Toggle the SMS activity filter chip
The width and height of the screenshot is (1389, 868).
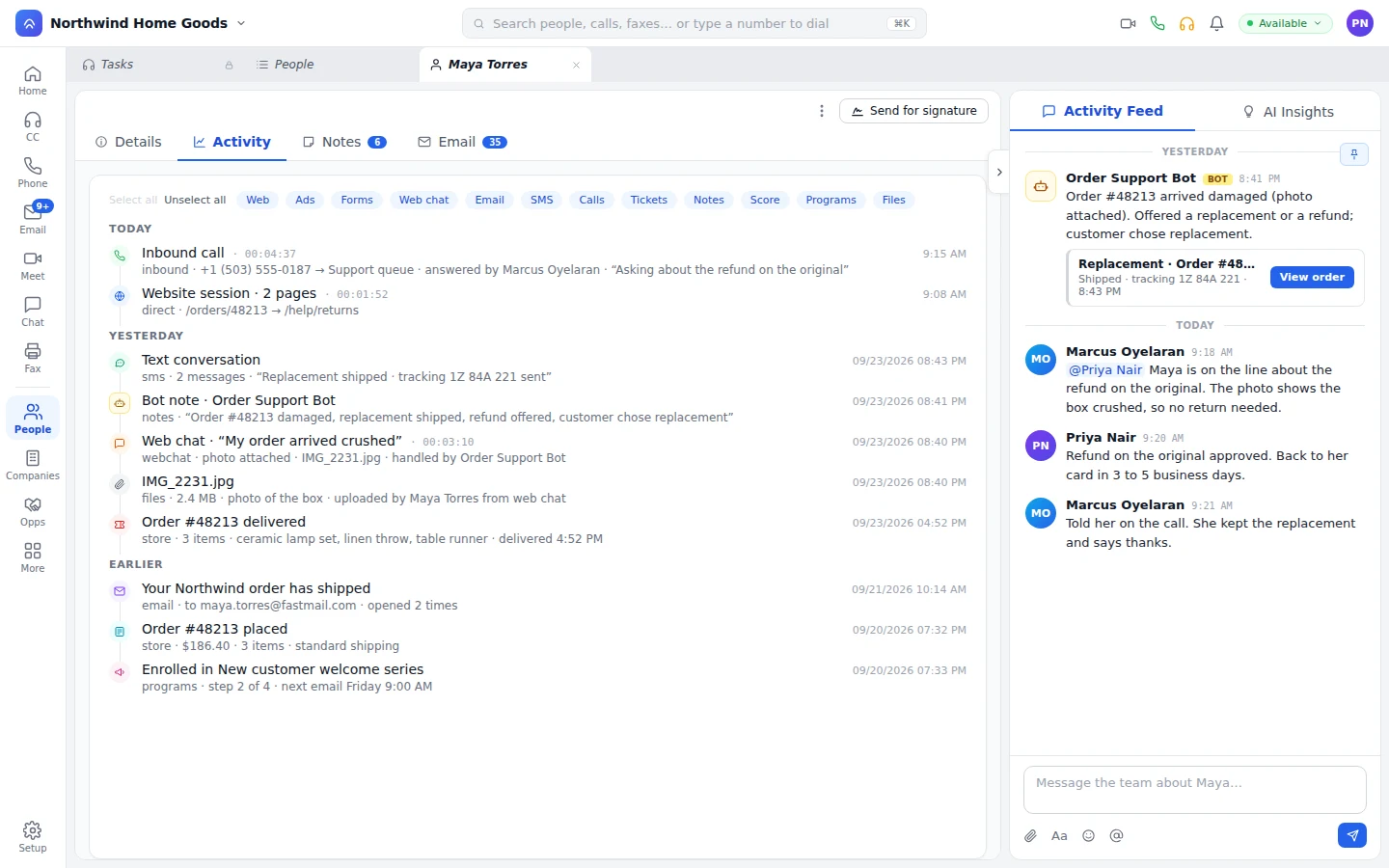point(542,200)
